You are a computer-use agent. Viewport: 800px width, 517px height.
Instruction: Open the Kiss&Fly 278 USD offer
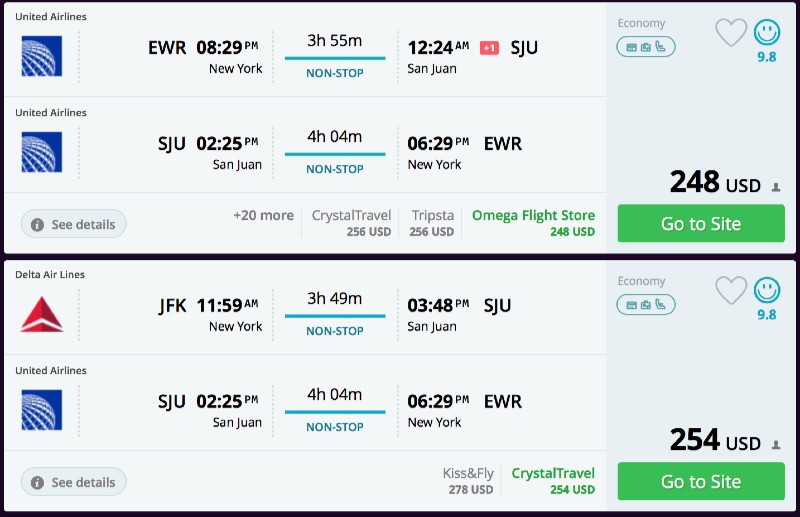point(468,481)
